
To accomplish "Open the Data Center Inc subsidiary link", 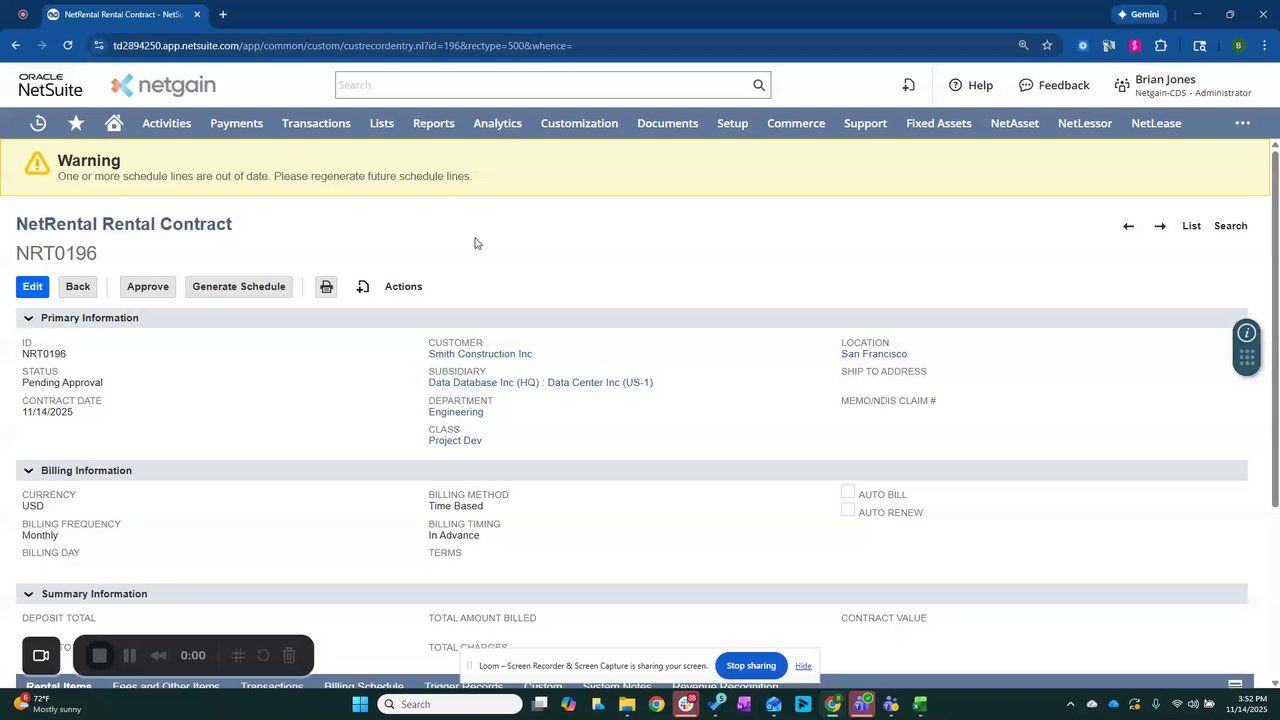I will pyautogui.click(x=541, y=383).
